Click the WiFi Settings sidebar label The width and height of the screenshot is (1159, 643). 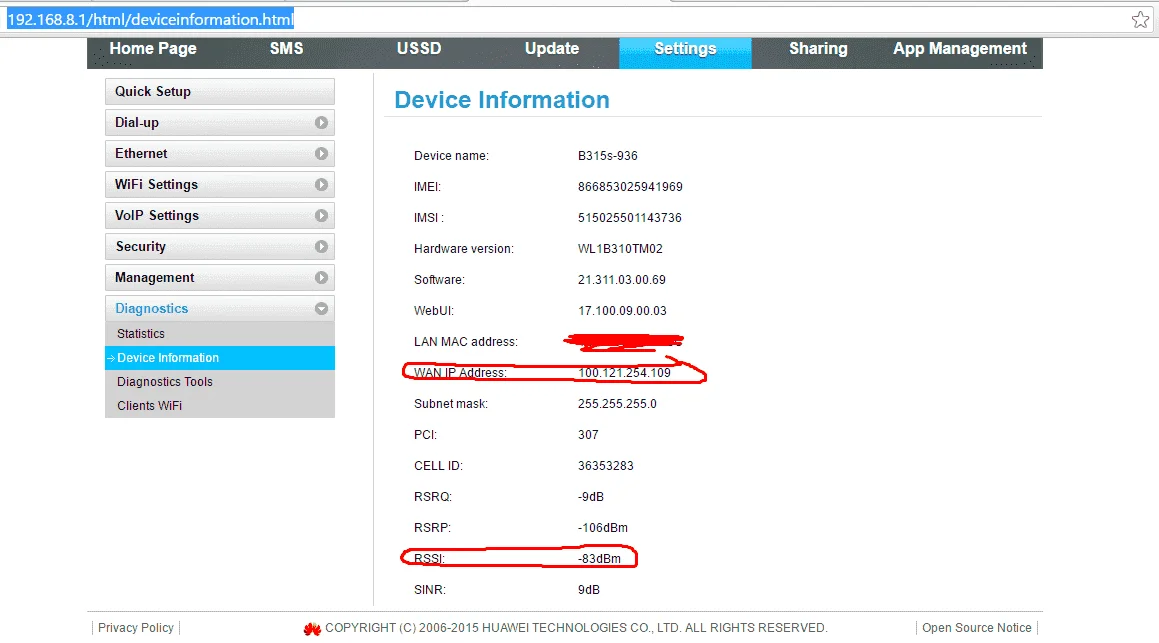click(156, 185)
